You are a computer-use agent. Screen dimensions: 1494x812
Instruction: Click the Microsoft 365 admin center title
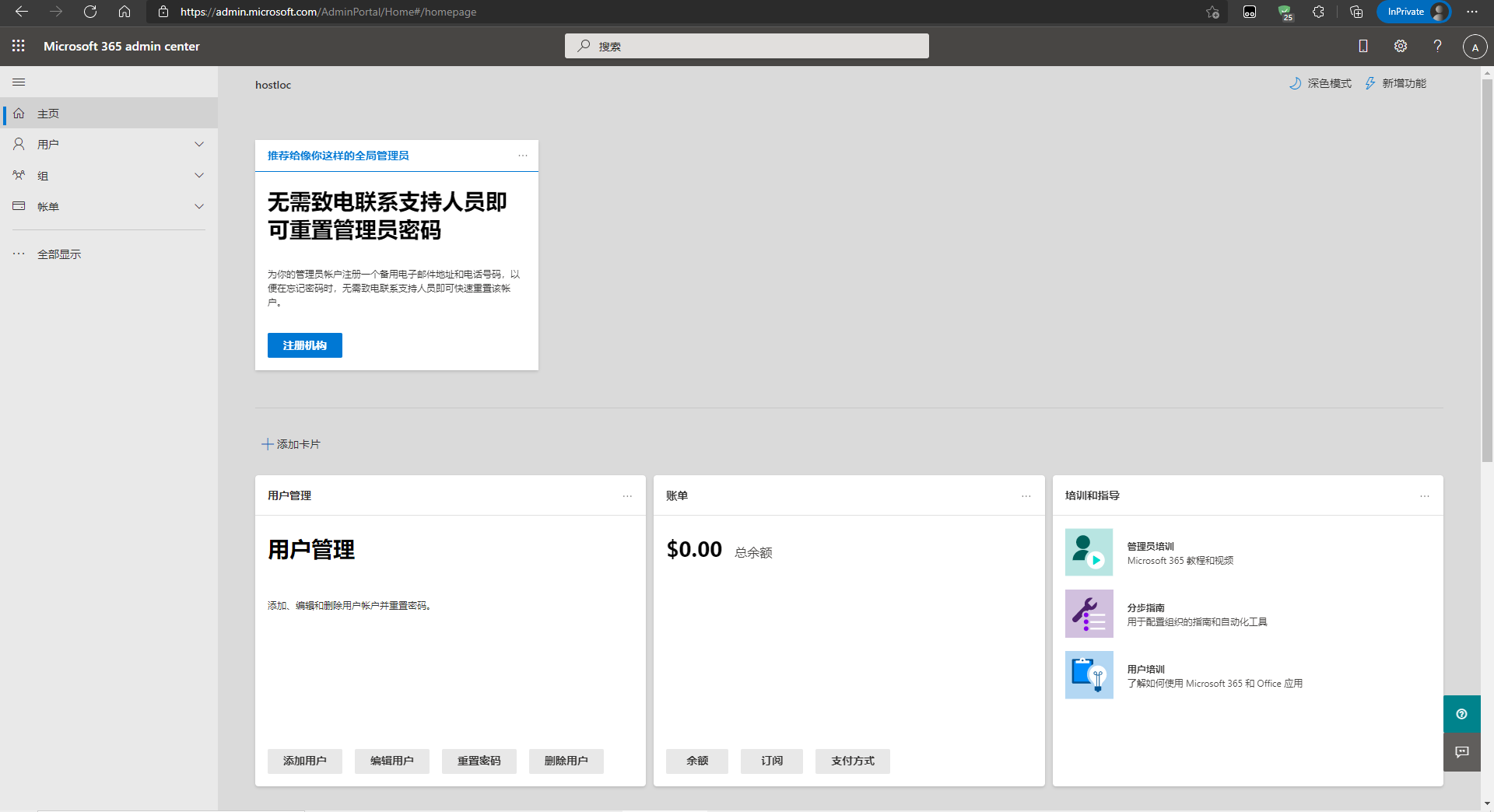point(121,46)
